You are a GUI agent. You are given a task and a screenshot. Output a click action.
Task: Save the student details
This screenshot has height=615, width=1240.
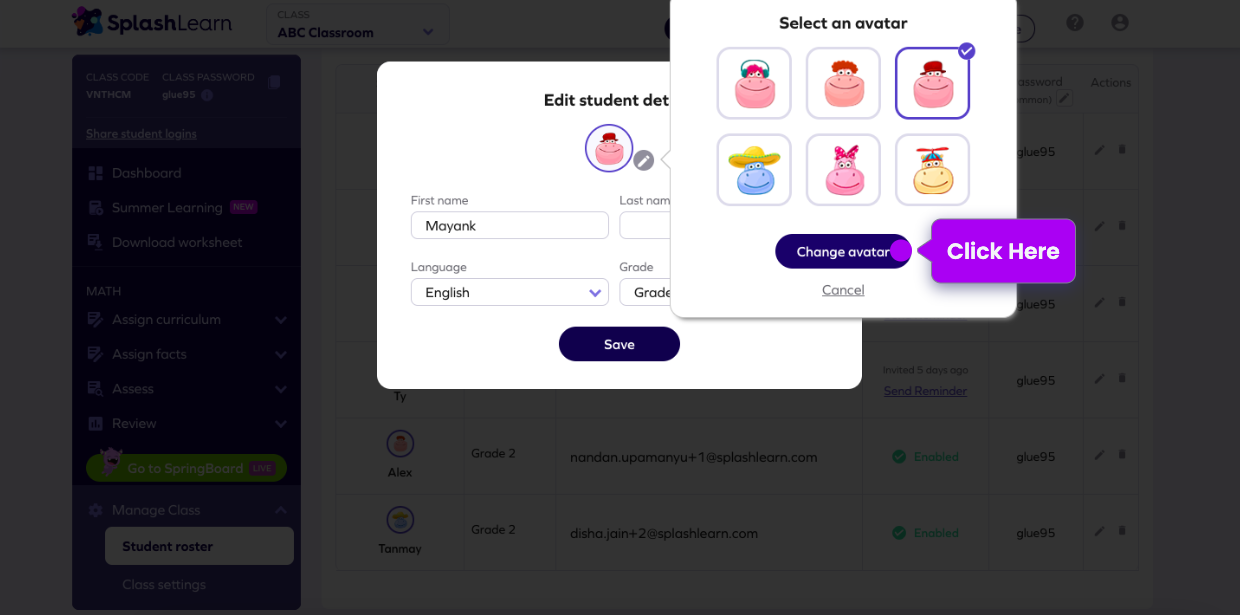point(619,344)
